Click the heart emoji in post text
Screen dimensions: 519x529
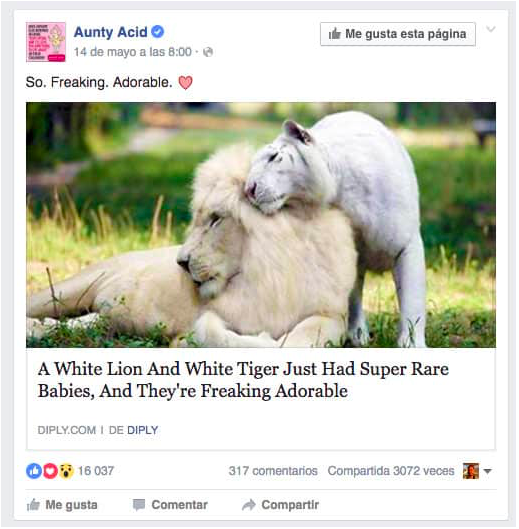point(185,83)
